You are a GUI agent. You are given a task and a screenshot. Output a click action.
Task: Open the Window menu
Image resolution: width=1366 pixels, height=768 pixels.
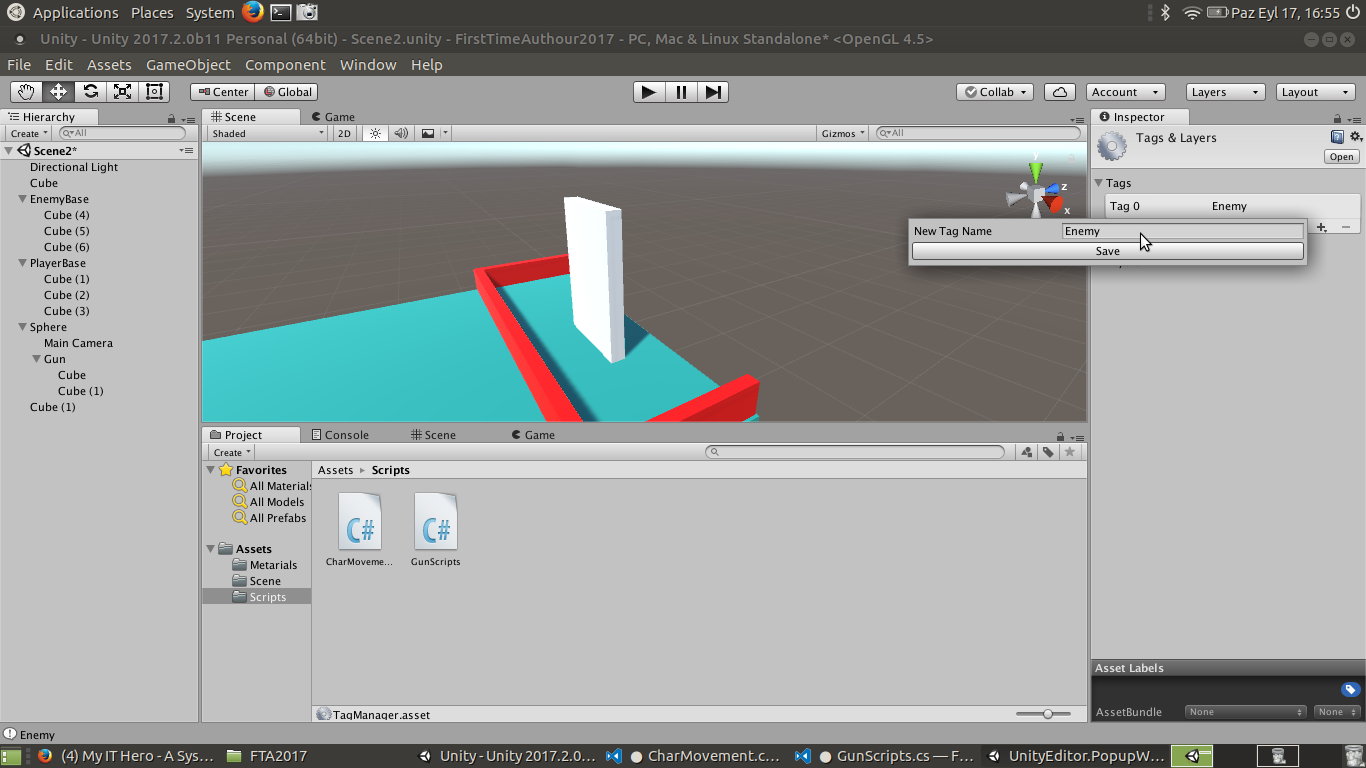pos(368,65)
